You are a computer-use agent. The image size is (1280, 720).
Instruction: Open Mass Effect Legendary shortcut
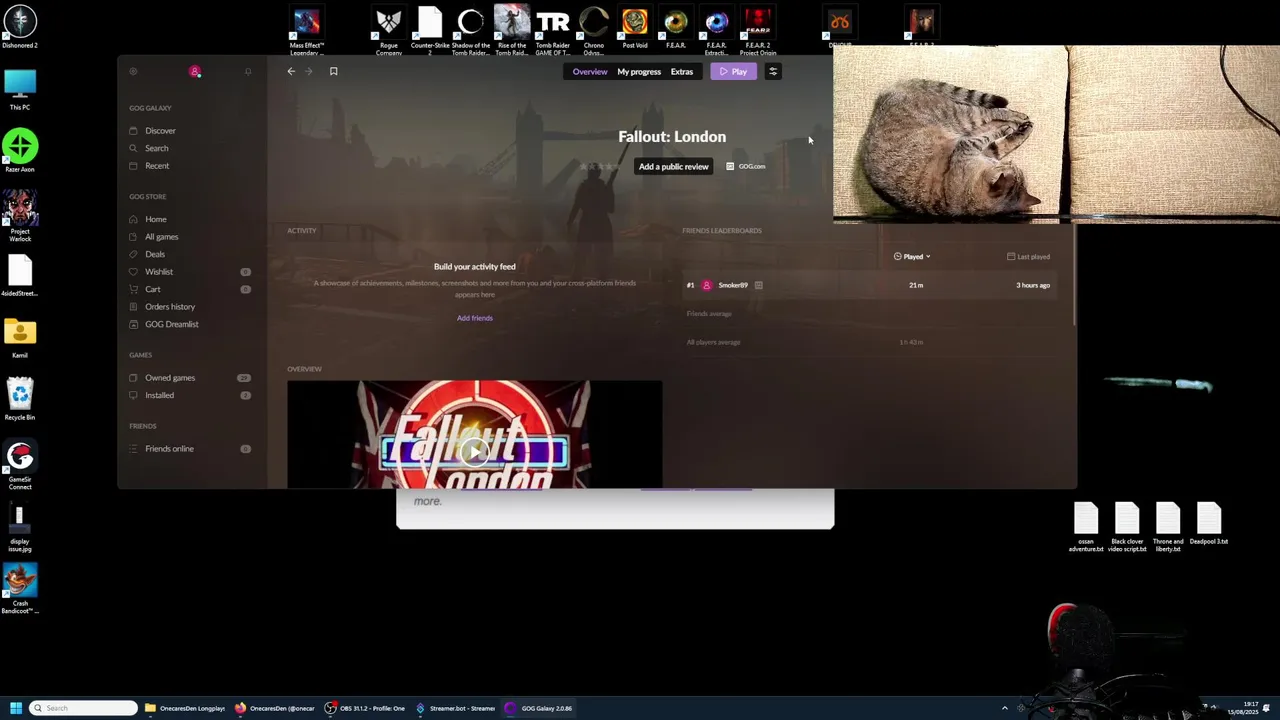click(x=307, y=30)
